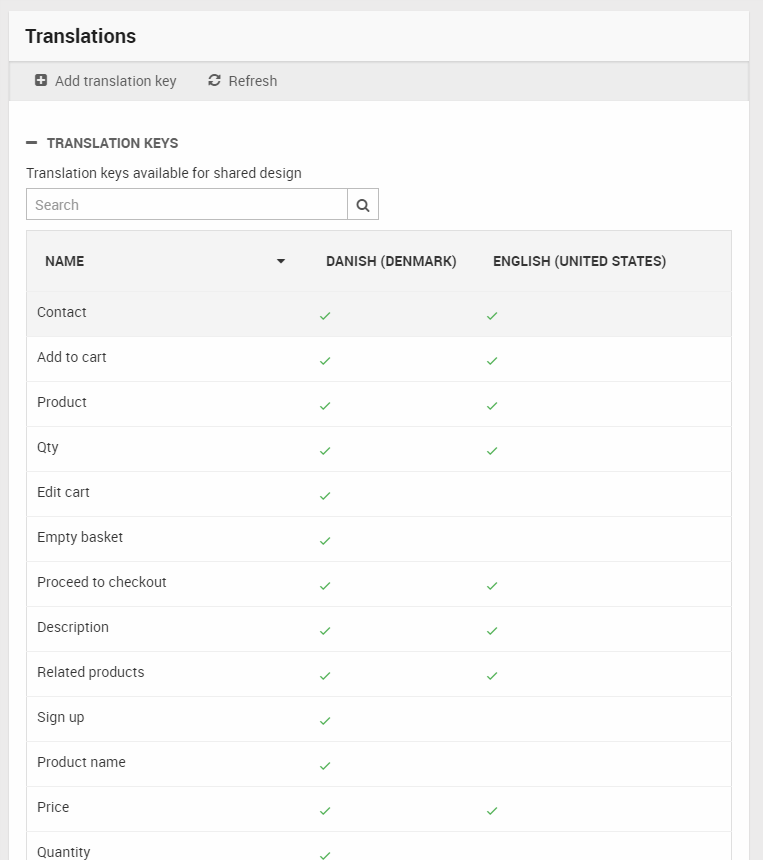
Task: Click the Refresh arrows icon
Action: [214, 80]
